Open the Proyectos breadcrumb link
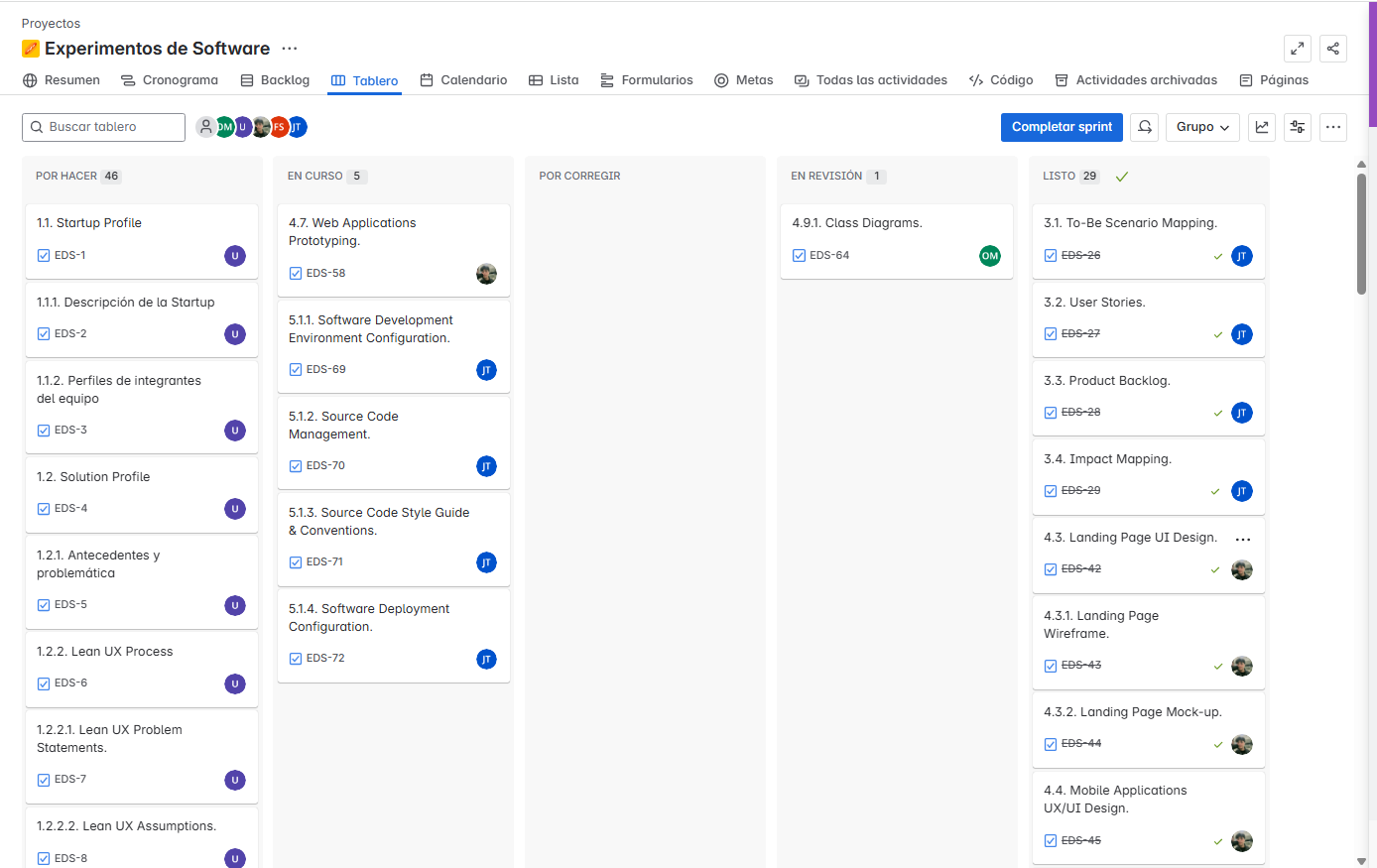 pyautogui.click(x=51, y=24)
